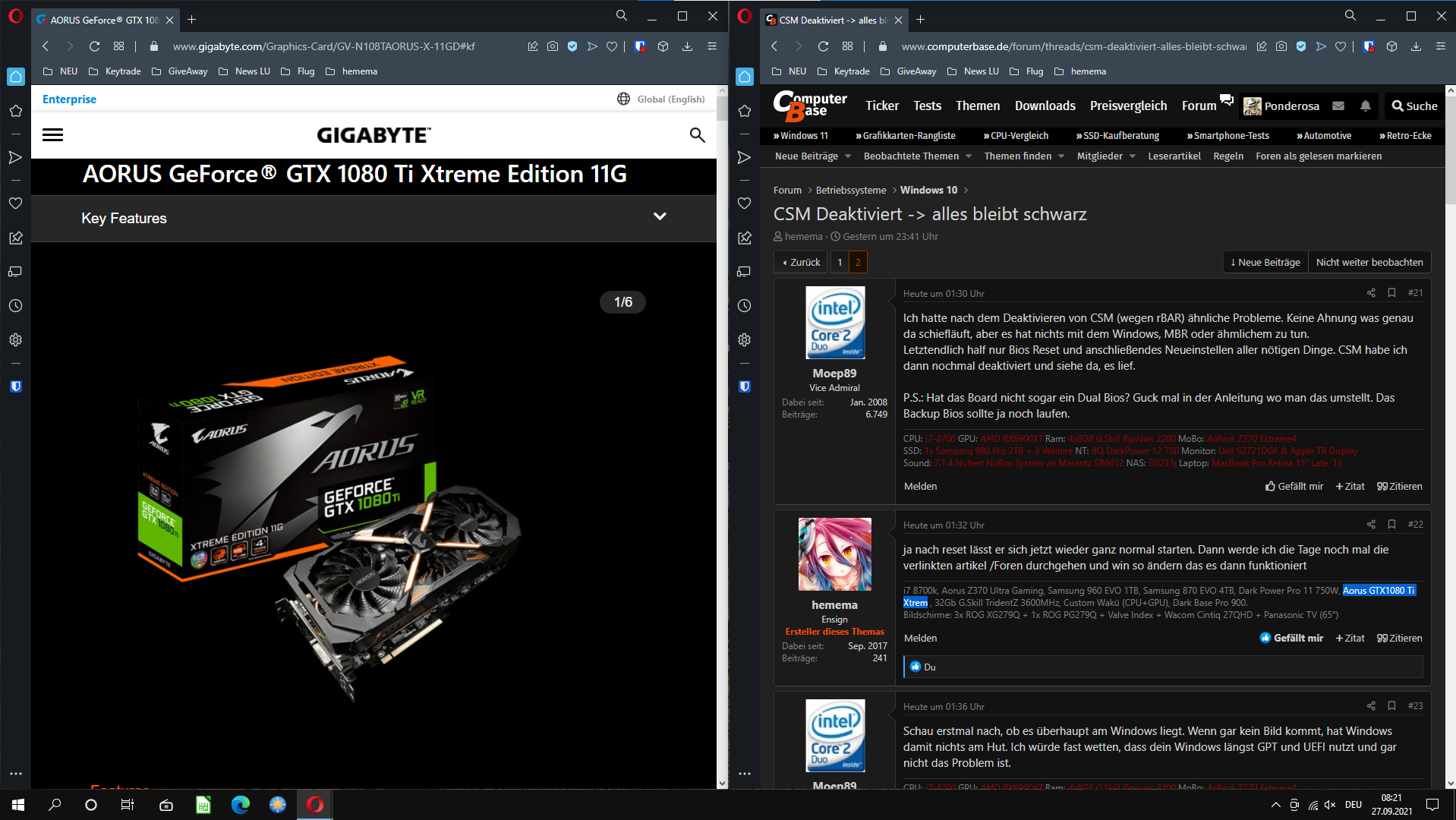Bookmark post #21
The width and height of the screenshot is (1456, 820).
coord(1391,293)
